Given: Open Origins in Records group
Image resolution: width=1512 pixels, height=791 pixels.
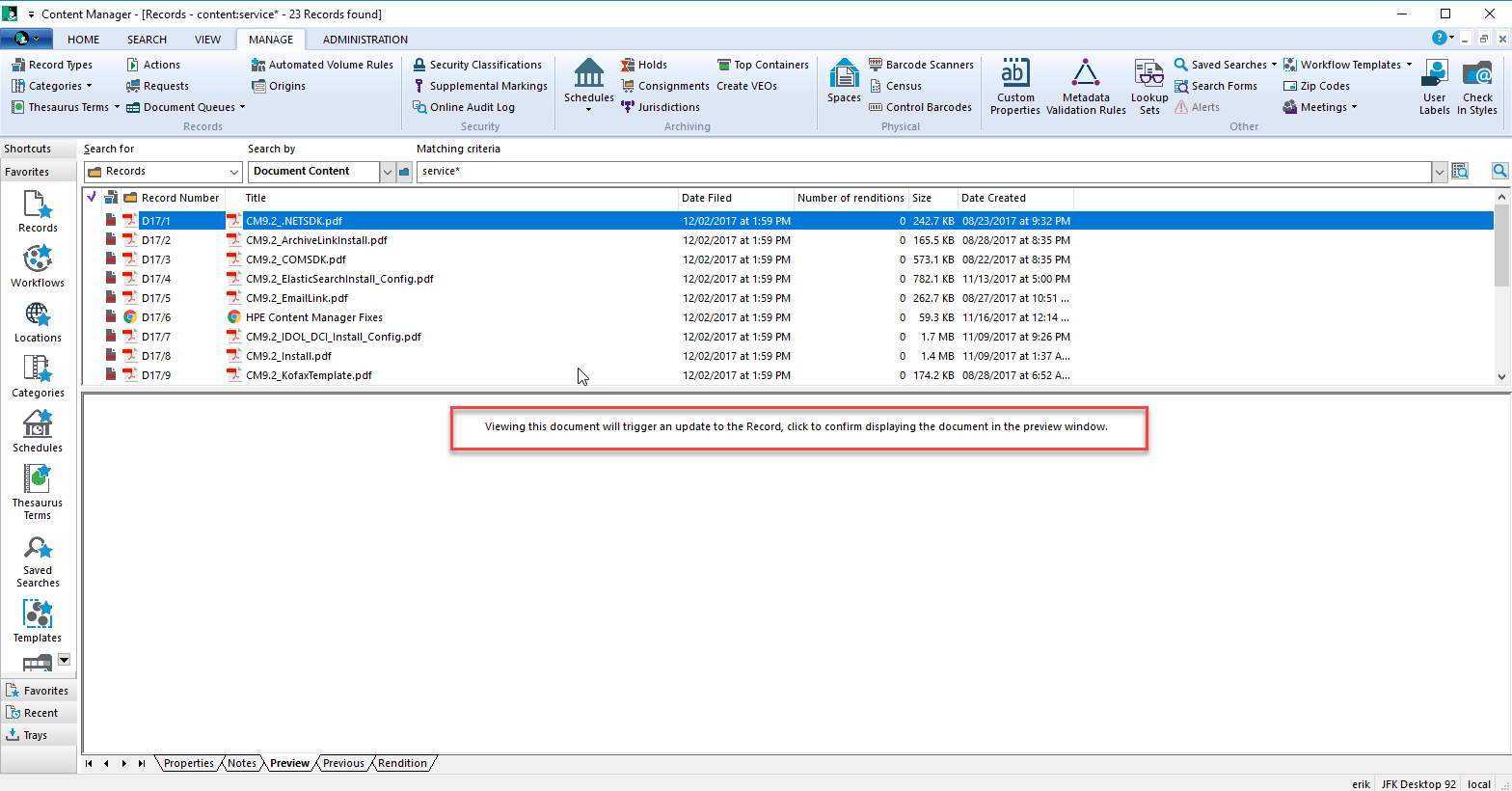Looking at the screenshot, I should tap(279, 86).
